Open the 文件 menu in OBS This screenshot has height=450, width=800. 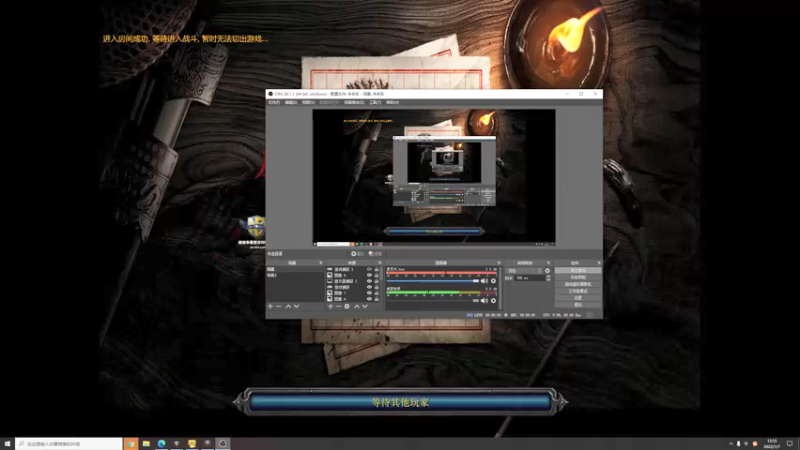(274, 103)
